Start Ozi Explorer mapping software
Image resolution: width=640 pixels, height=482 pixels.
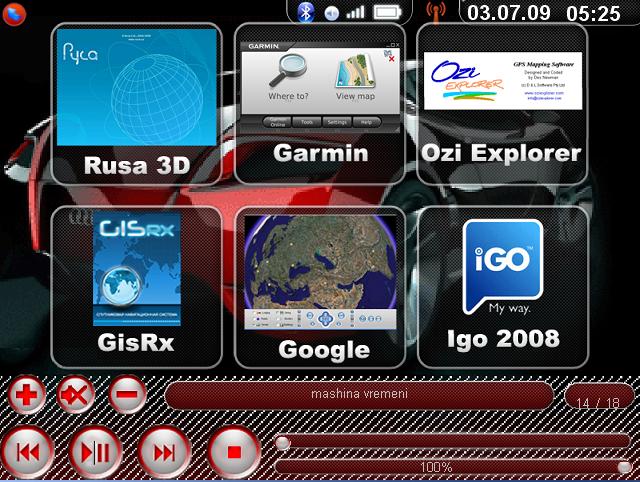click(x=501, y=103)
